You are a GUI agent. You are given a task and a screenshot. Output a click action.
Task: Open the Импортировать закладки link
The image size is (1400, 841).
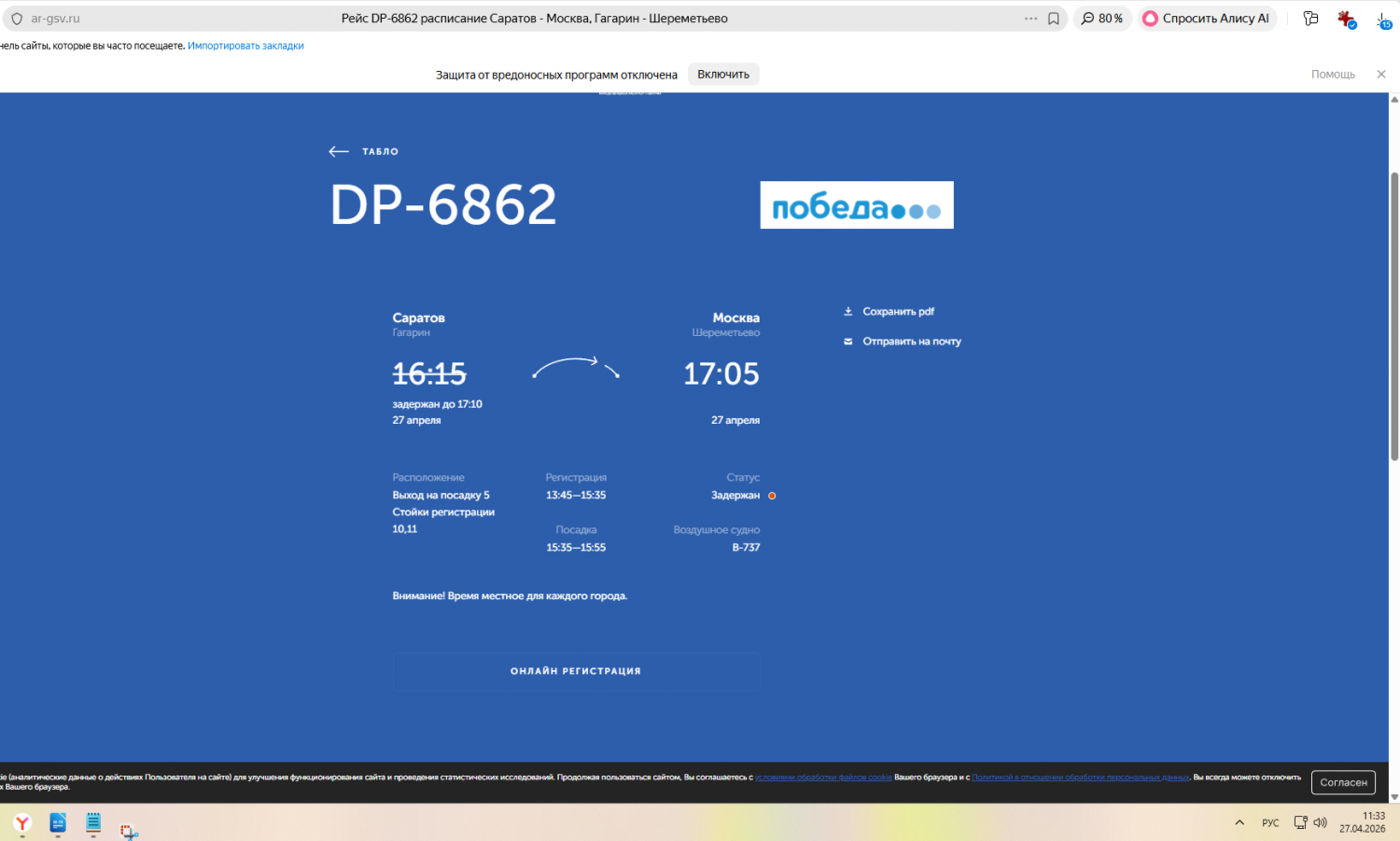[x=245, y=46]
